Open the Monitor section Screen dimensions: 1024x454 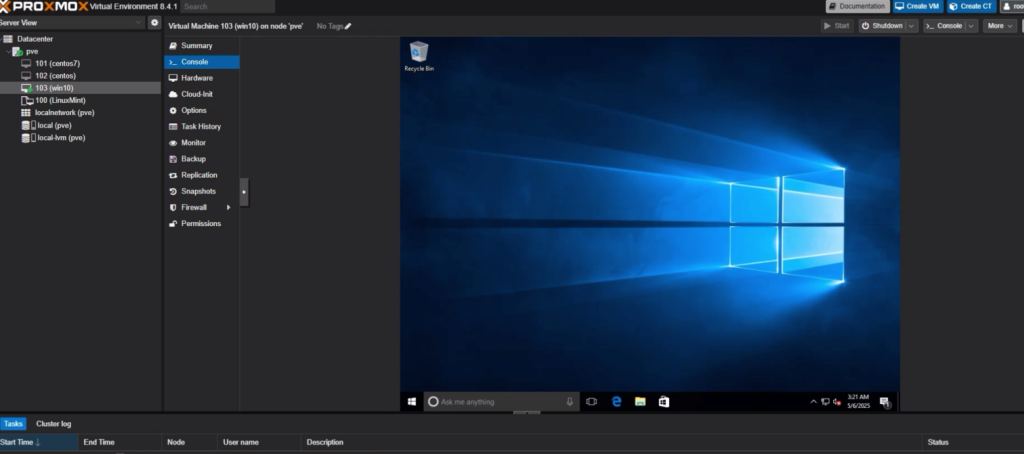(x=201, y=142)
